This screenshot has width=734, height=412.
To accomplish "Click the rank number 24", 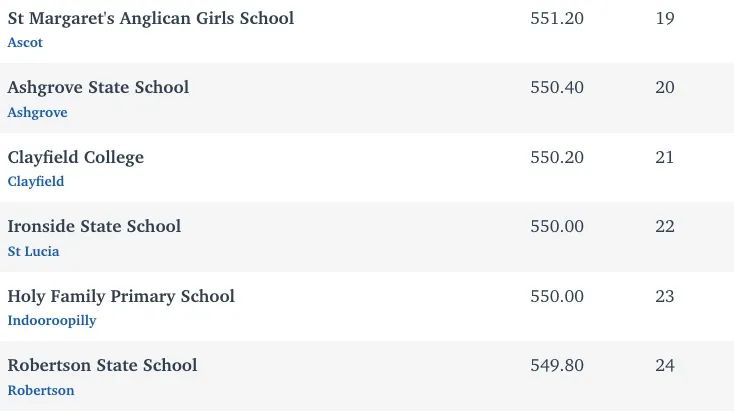I will pyautogui.click(x=665, y=366).
